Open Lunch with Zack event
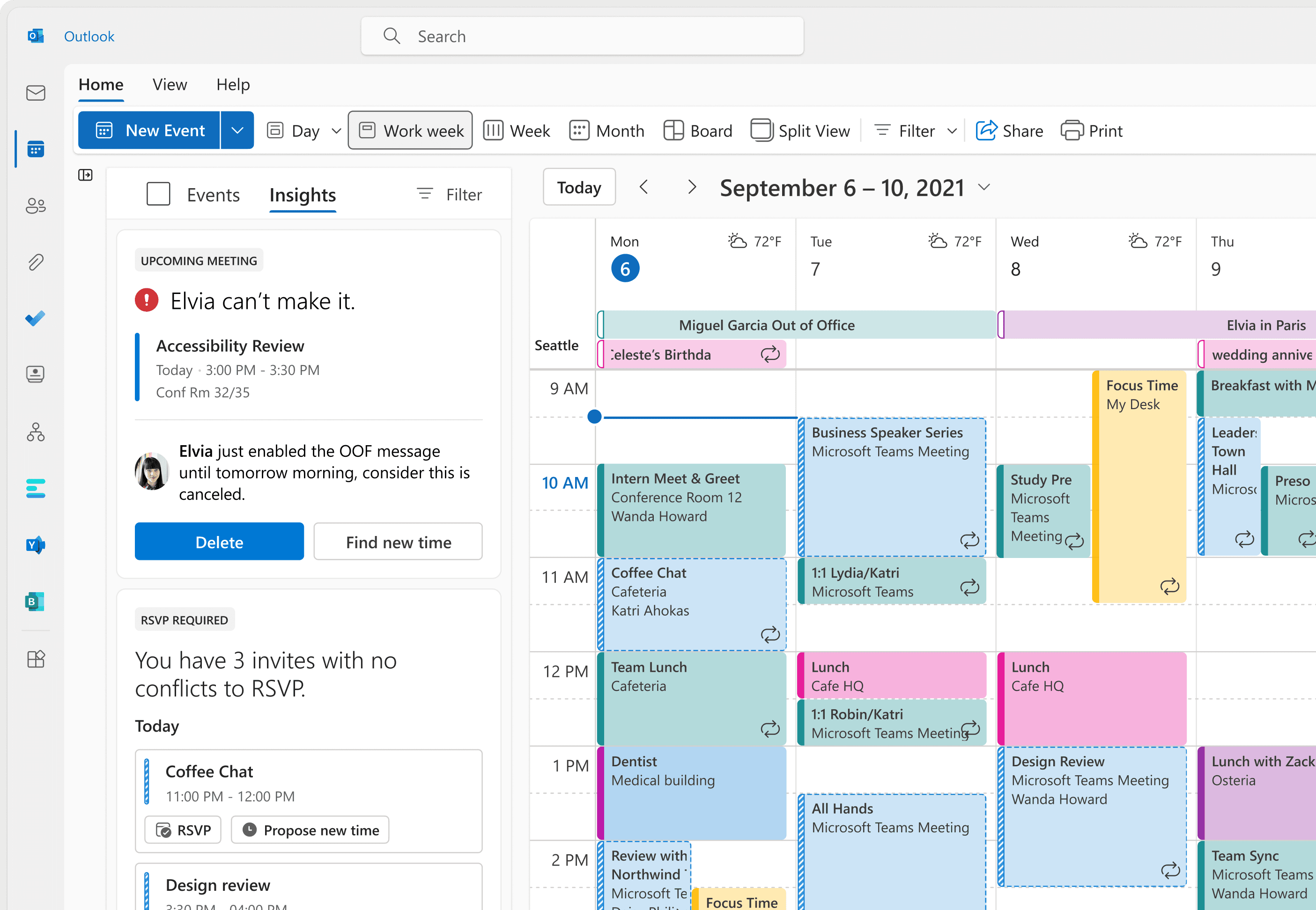The width and height of the screenshot is (1316, 910). coord(1257,793)
